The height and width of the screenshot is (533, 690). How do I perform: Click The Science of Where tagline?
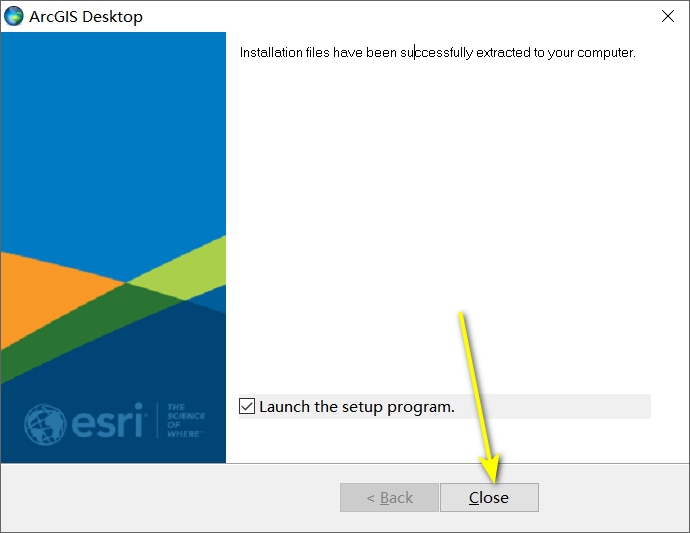pos(185,420)
